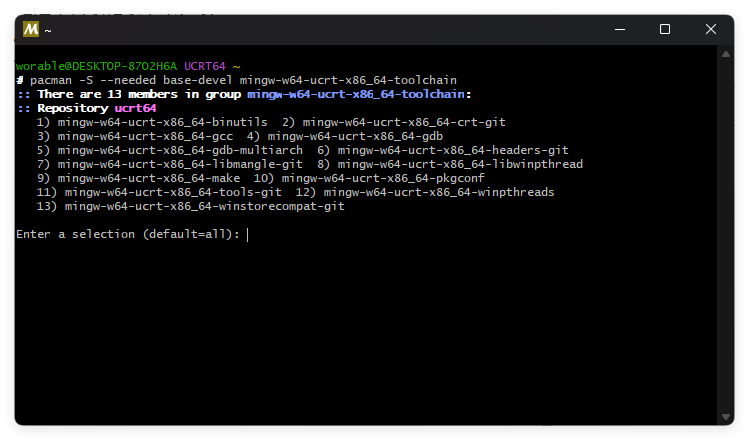Click the mingw-w64-ucrt-x86_64-binutils package entry
The height and width of the screenshot is (440, 749).
pos(162,122)
